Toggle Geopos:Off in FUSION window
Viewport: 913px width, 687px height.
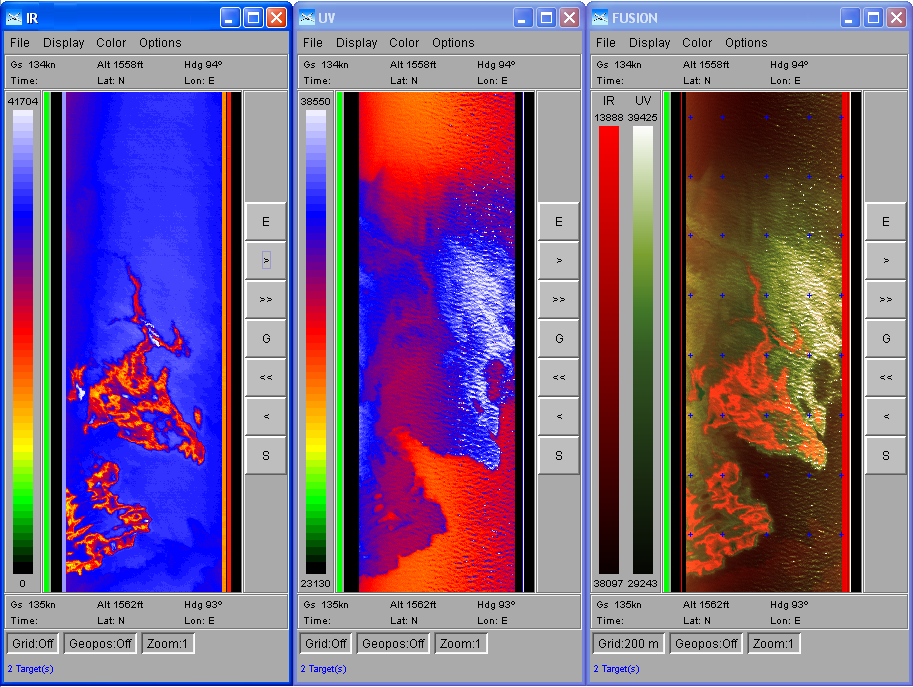click(706, 643)
